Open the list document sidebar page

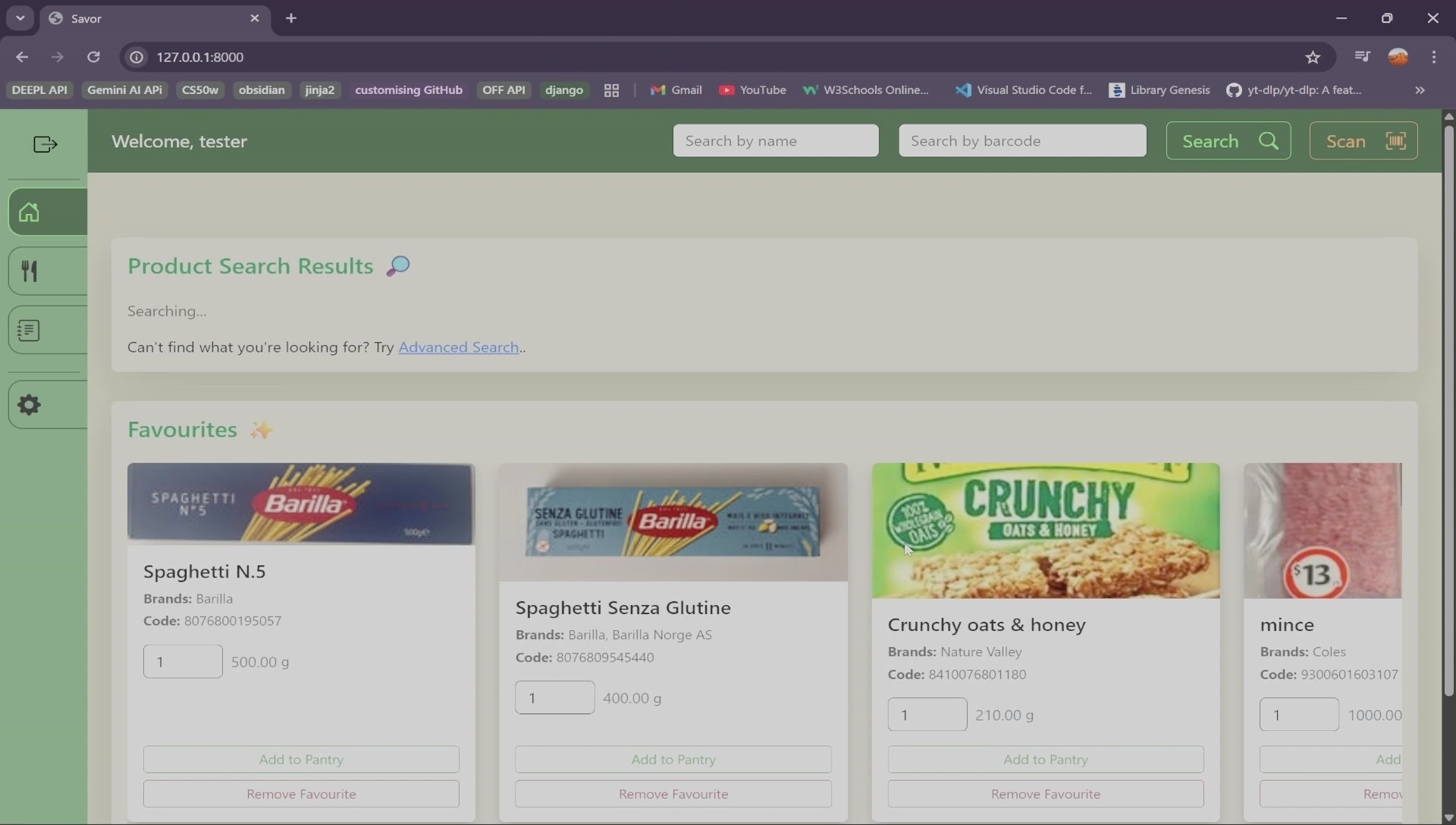30,331
